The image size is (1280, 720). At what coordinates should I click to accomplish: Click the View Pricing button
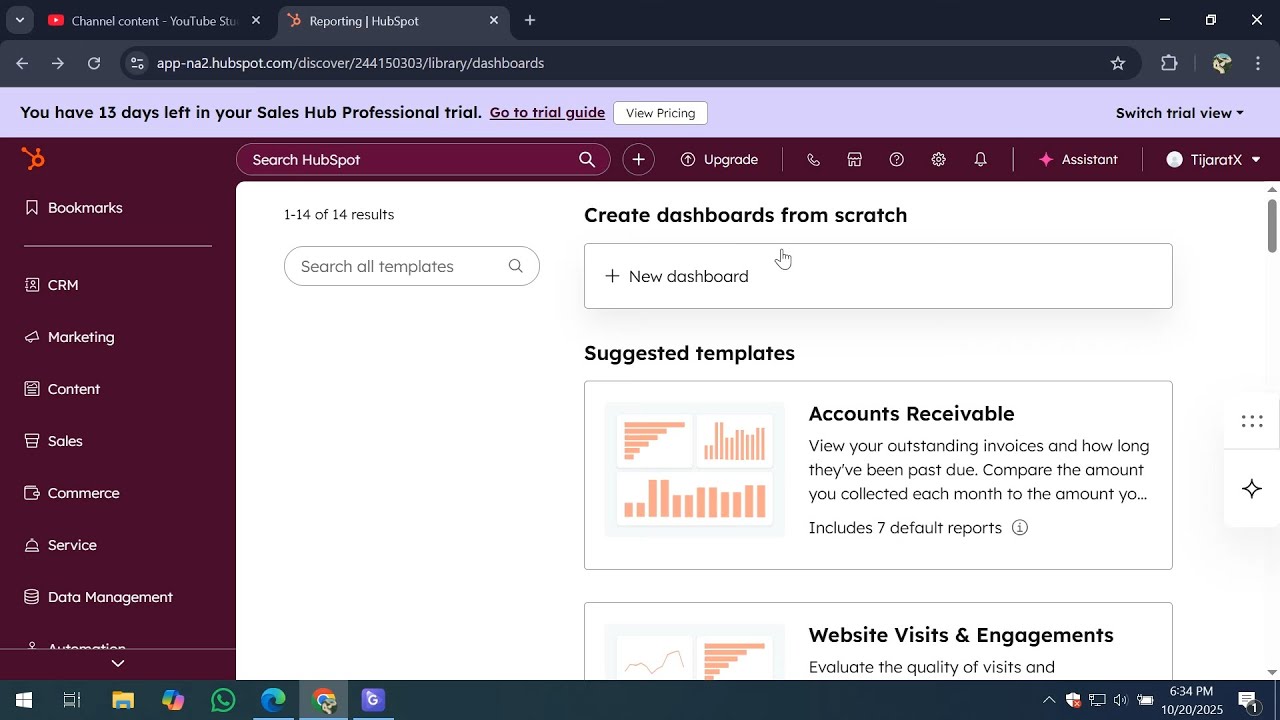[x=660, y=113]
